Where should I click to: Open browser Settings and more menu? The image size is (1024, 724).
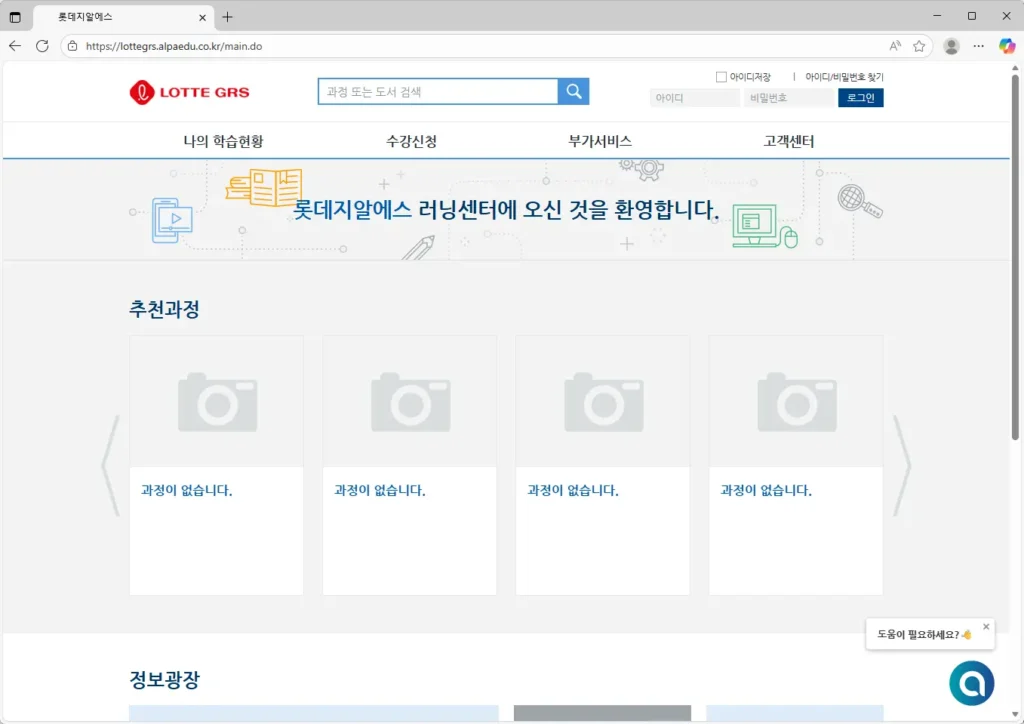tap(978, 46)
